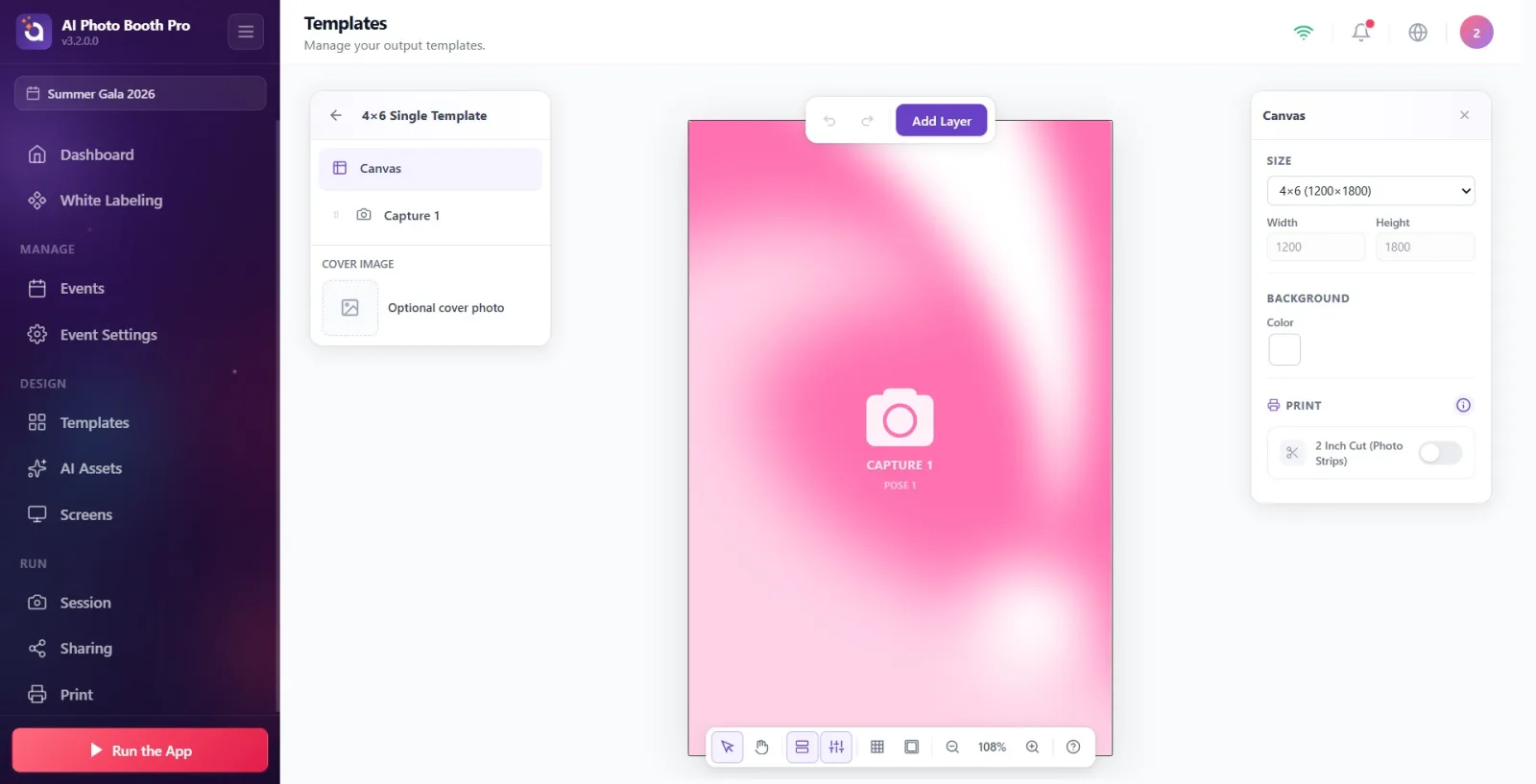Select the pointer selection tool
The width and height of the screenshot is (1536, 784).
click(728, 747)
